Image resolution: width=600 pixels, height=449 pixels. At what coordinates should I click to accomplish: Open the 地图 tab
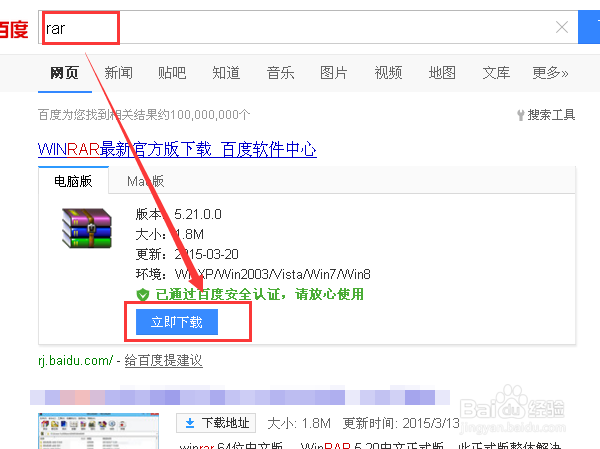tap(442, 73)
